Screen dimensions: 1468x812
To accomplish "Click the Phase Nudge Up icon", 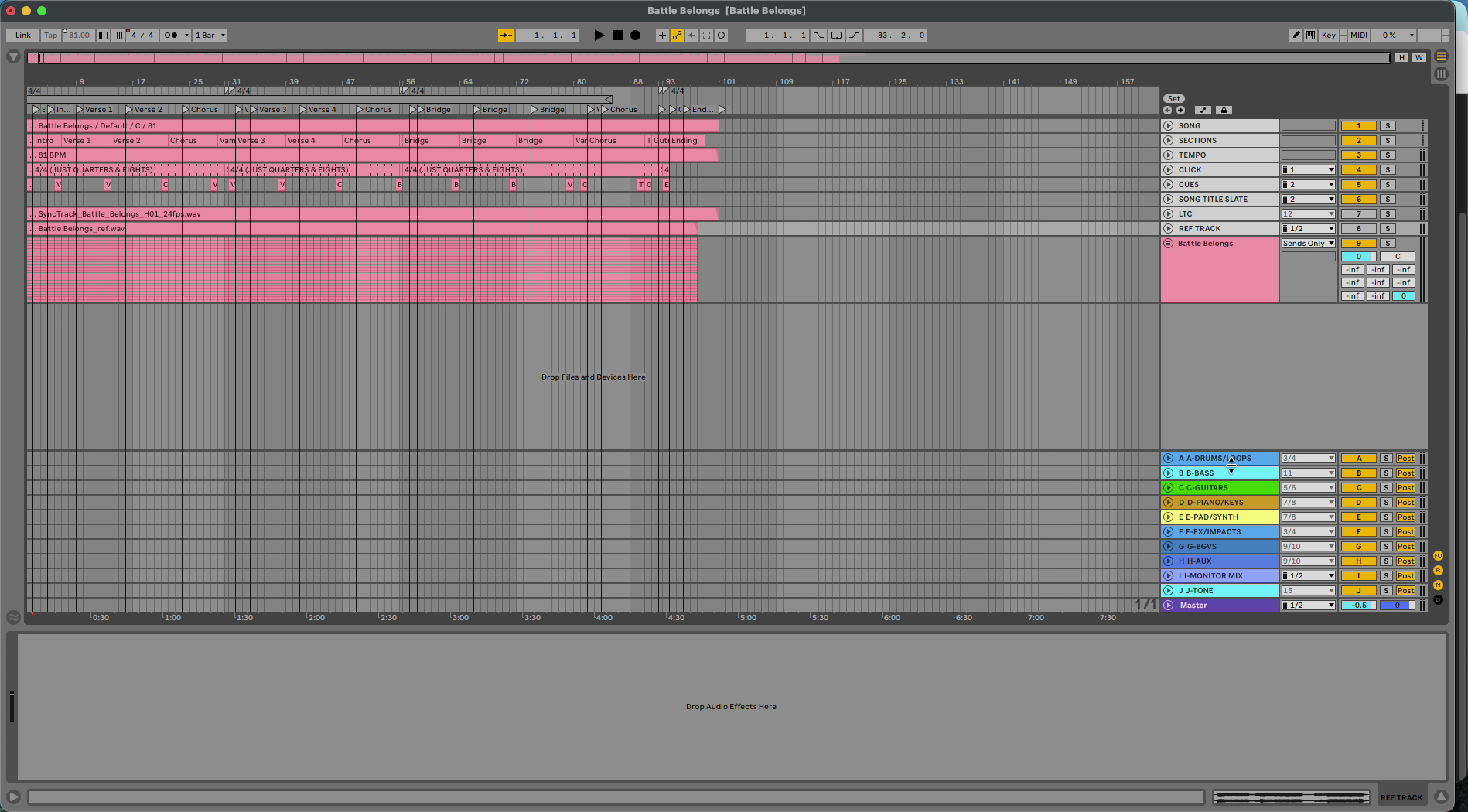I will click(x=118, y=35).
